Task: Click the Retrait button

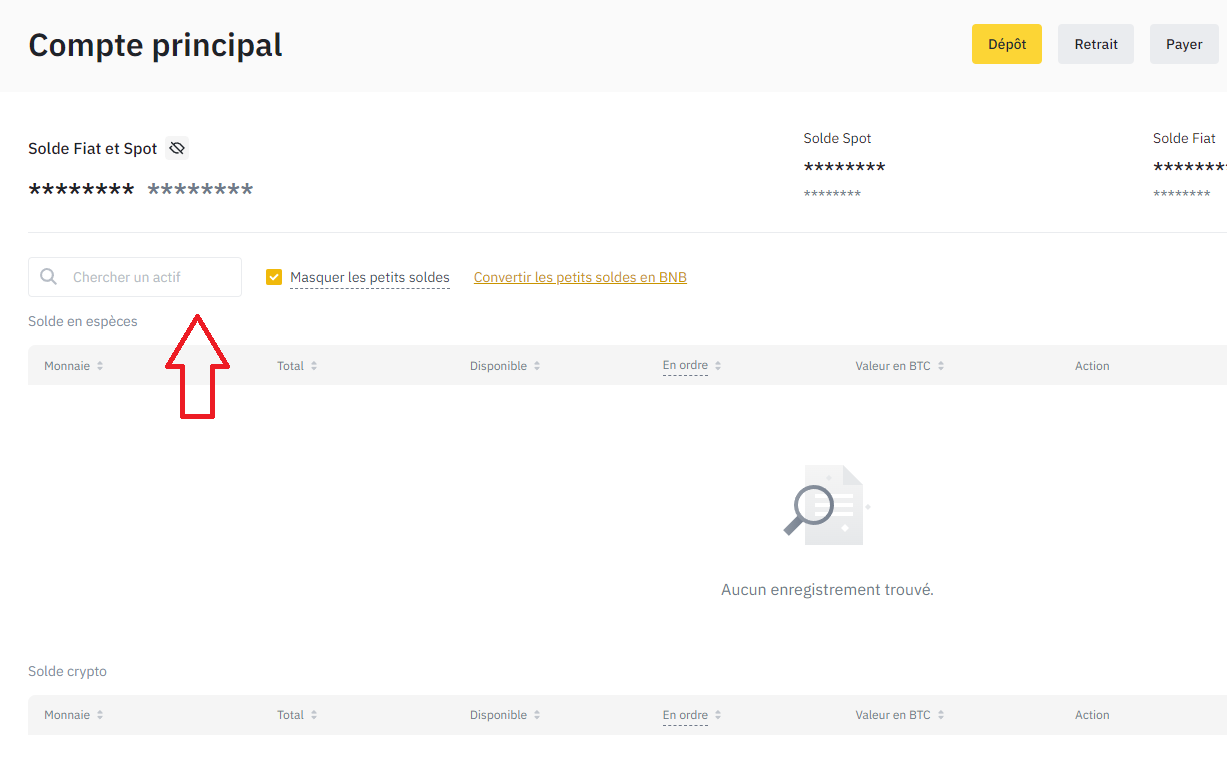Action: 1095,43
